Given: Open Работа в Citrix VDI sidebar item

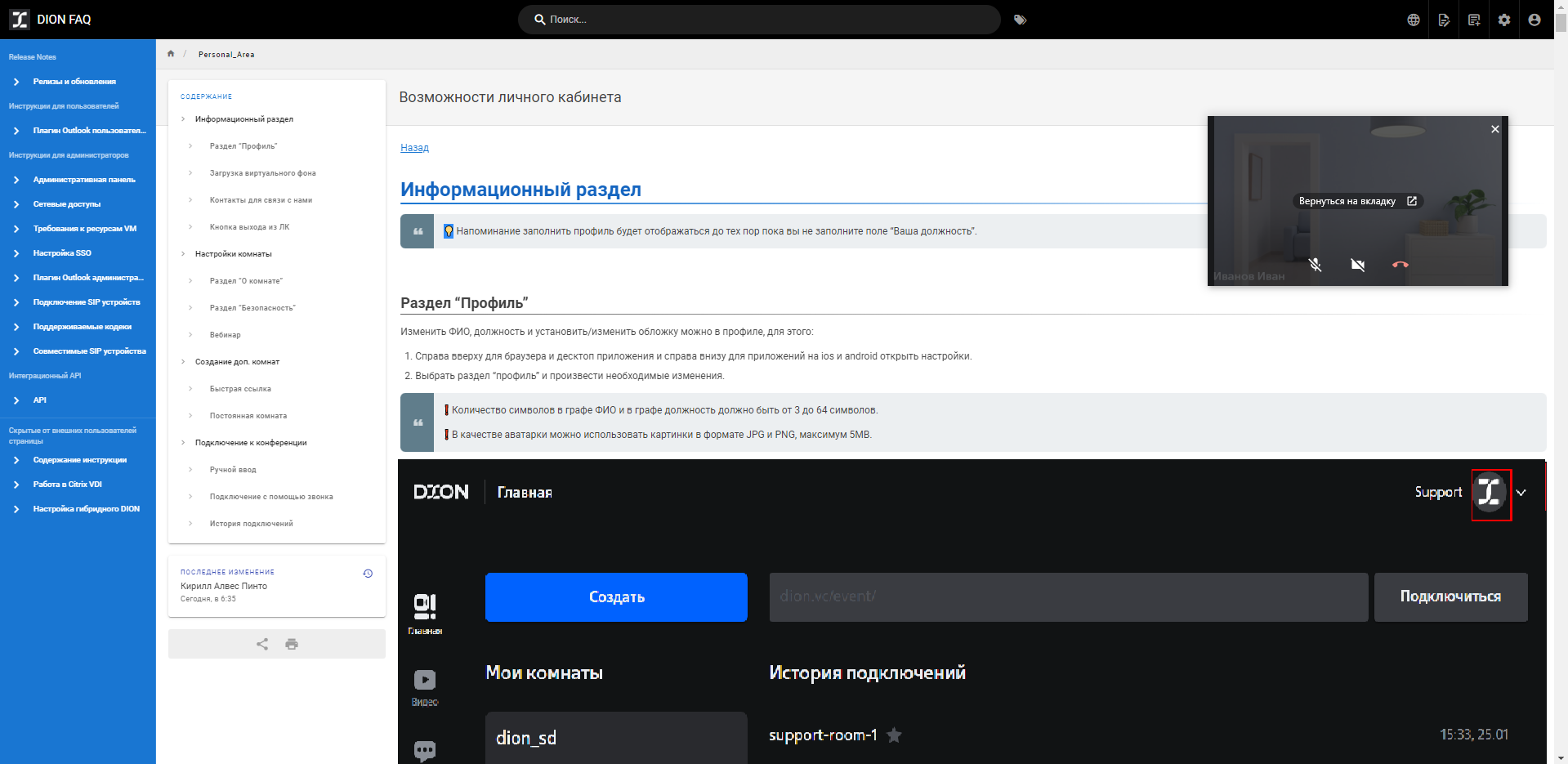Looking at the screenshot, I should pyautogui.click(x=78, y=485).
